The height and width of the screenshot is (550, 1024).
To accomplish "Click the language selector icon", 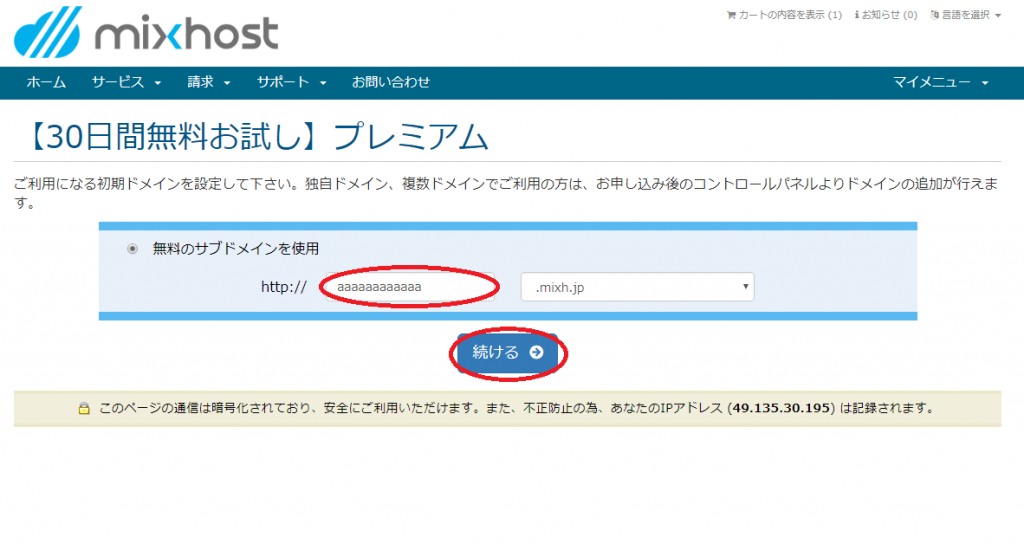I will coord(934,15).
